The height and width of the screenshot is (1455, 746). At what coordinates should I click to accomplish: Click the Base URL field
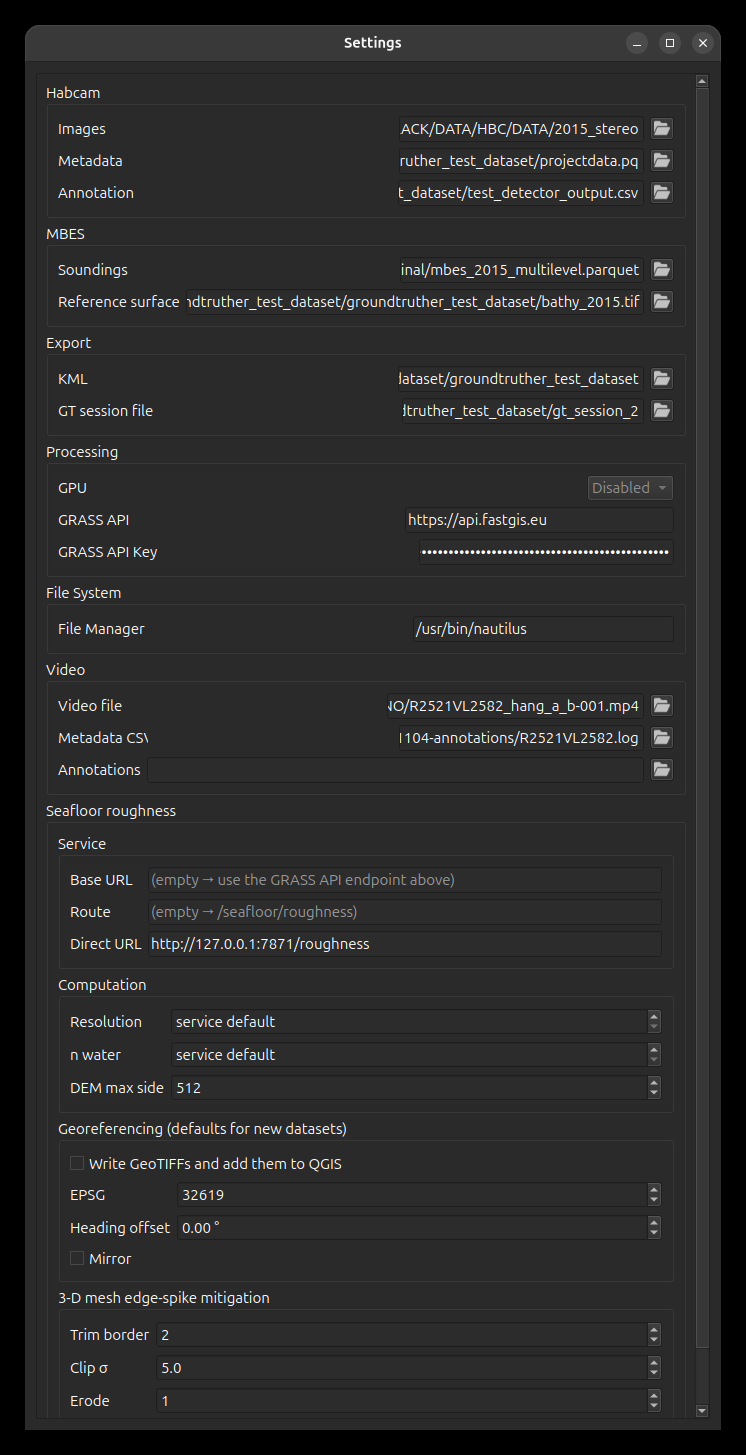(405, 880)
